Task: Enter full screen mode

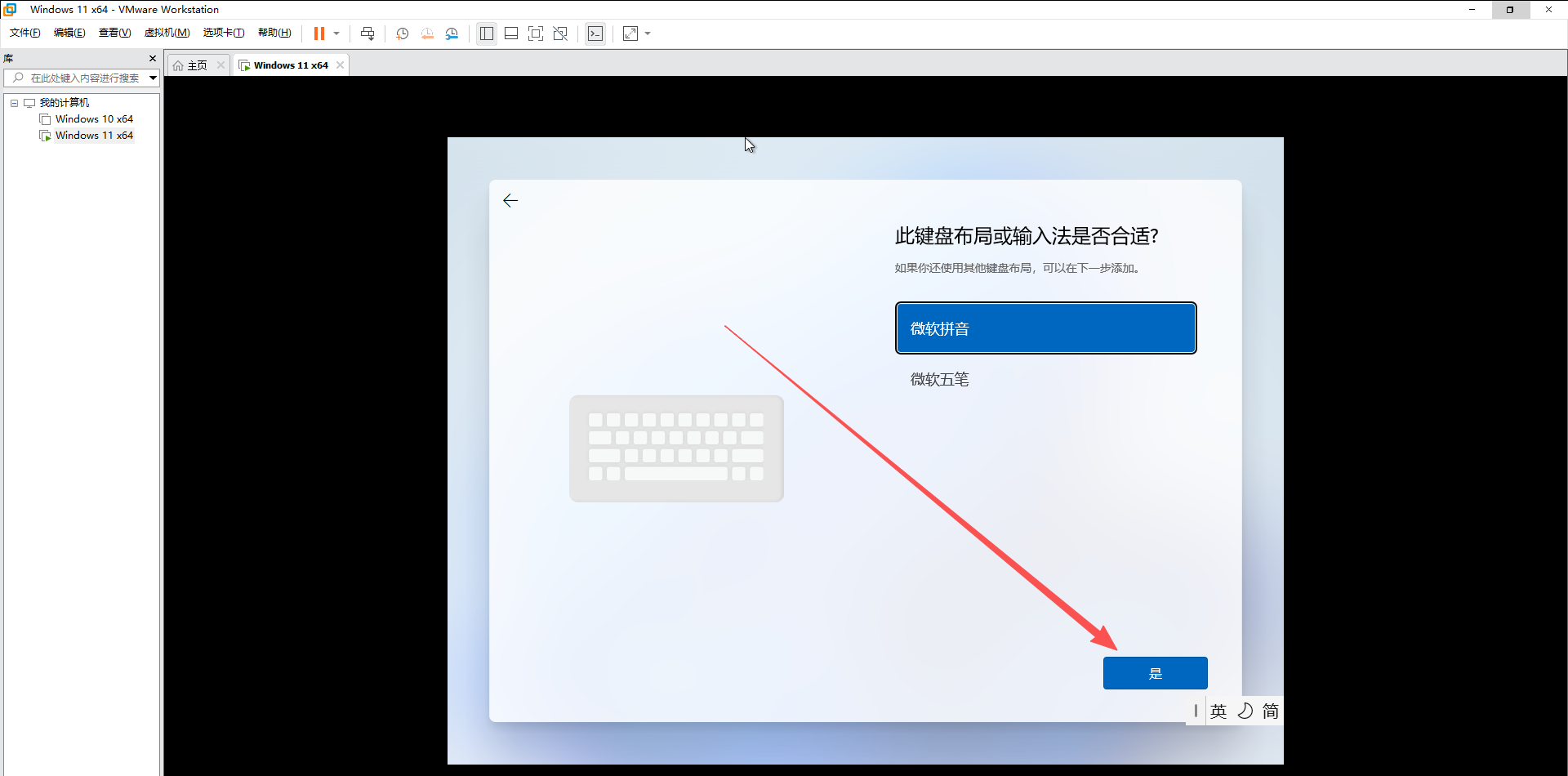Action: coord(536,33)
